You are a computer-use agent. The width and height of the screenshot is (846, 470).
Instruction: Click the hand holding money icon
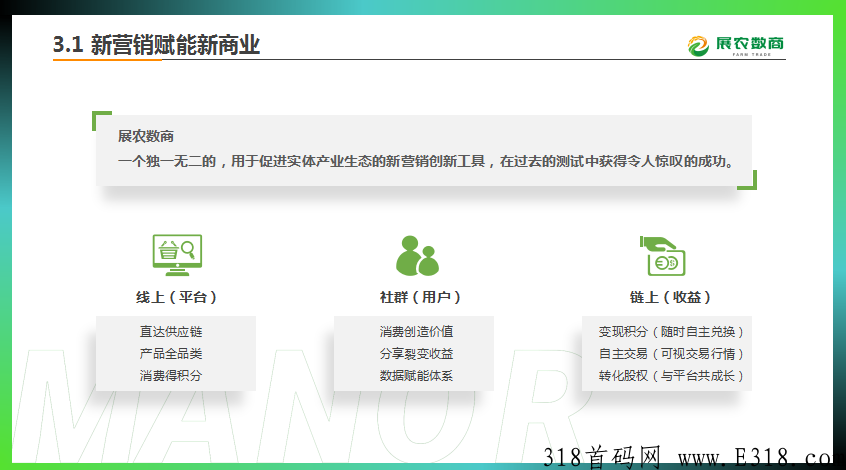(663, 256)
